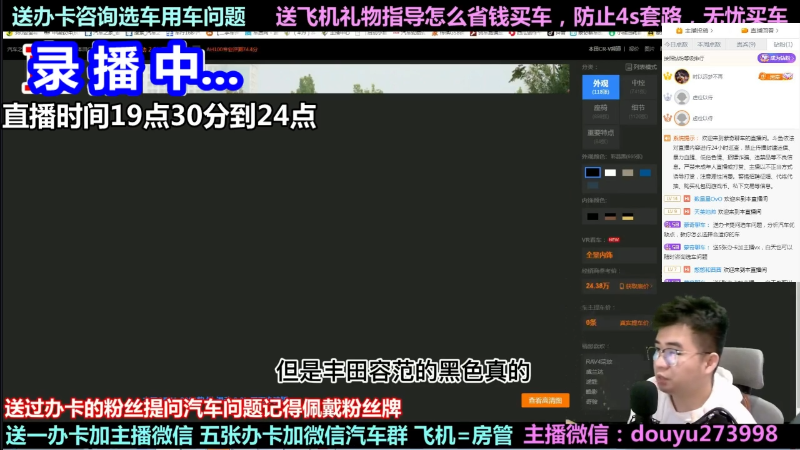Open the 贵宾 VIP tab in chat panel
Image resolution: width=800 pixels, height=450 pixels.
click(x=746, y=45)
